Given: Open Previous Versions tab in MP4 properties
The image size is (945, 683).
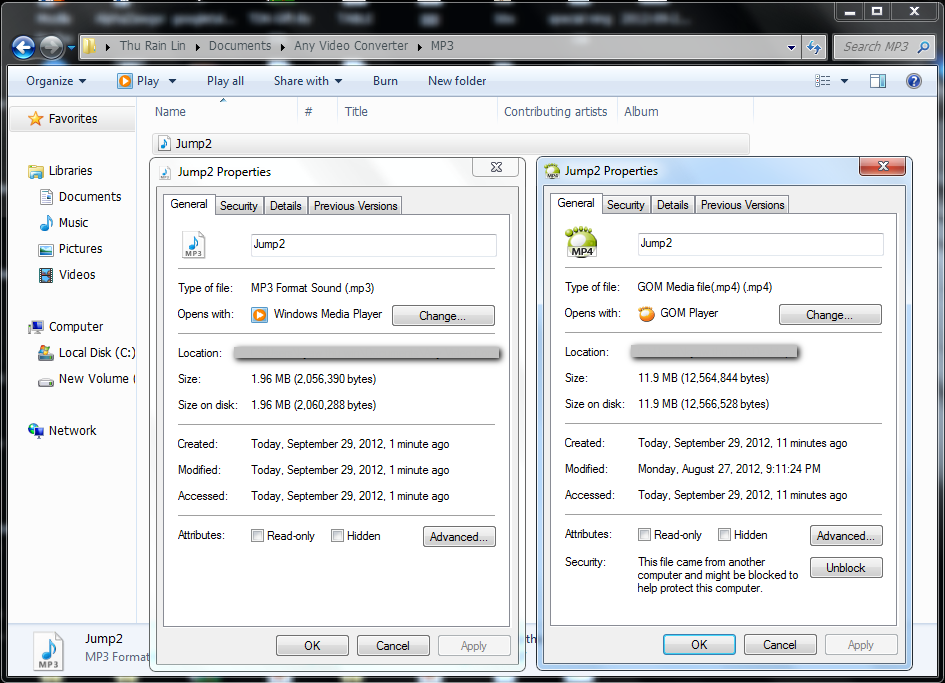Looking at the screenshot, I should click(742, 204).
